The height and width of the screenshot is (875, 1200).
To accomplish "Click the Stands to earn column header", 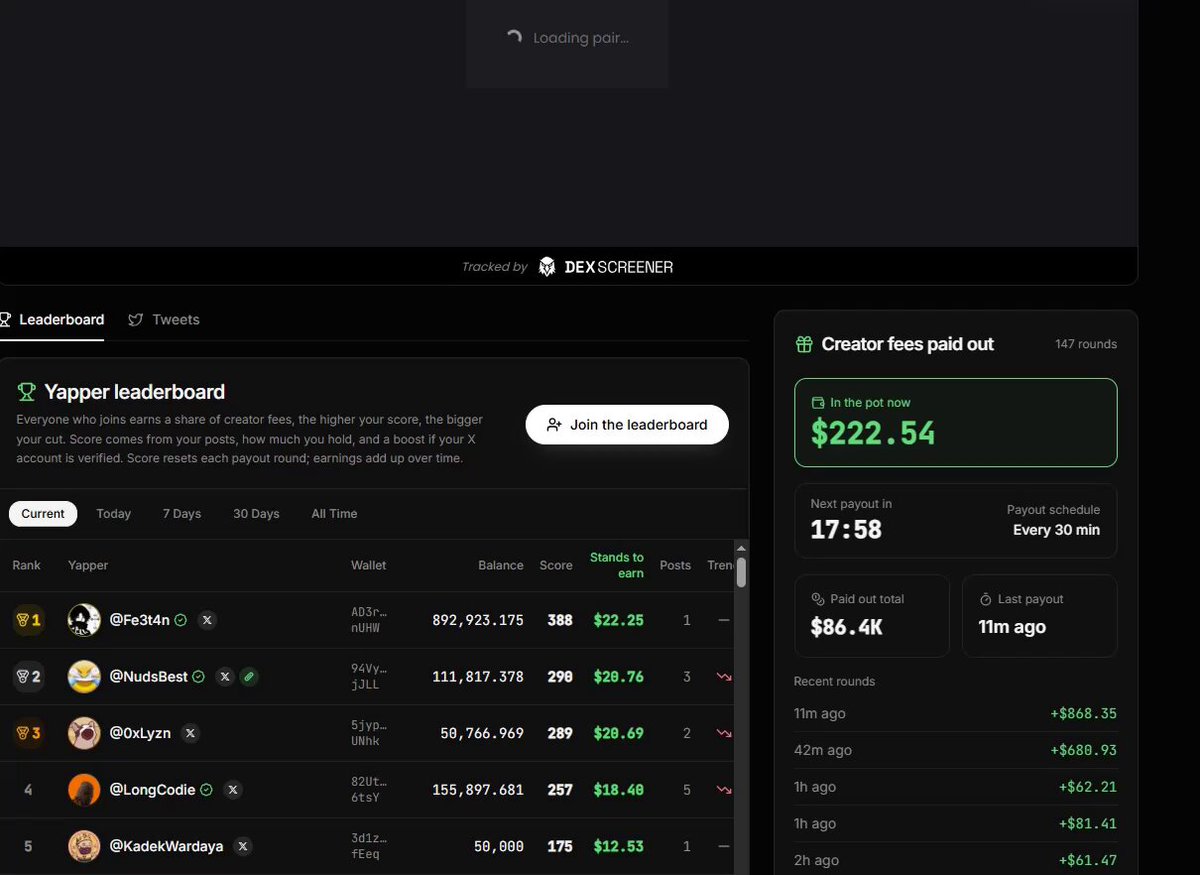I will click(617, 565).
